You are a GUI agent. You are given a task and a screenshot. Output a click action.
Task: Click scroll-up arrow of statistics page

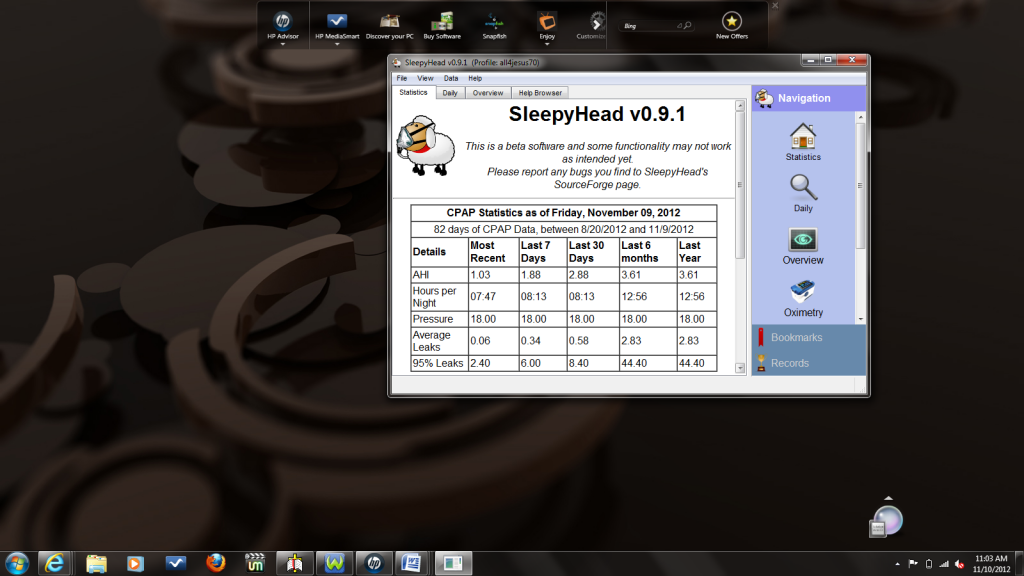pos(740,105)
